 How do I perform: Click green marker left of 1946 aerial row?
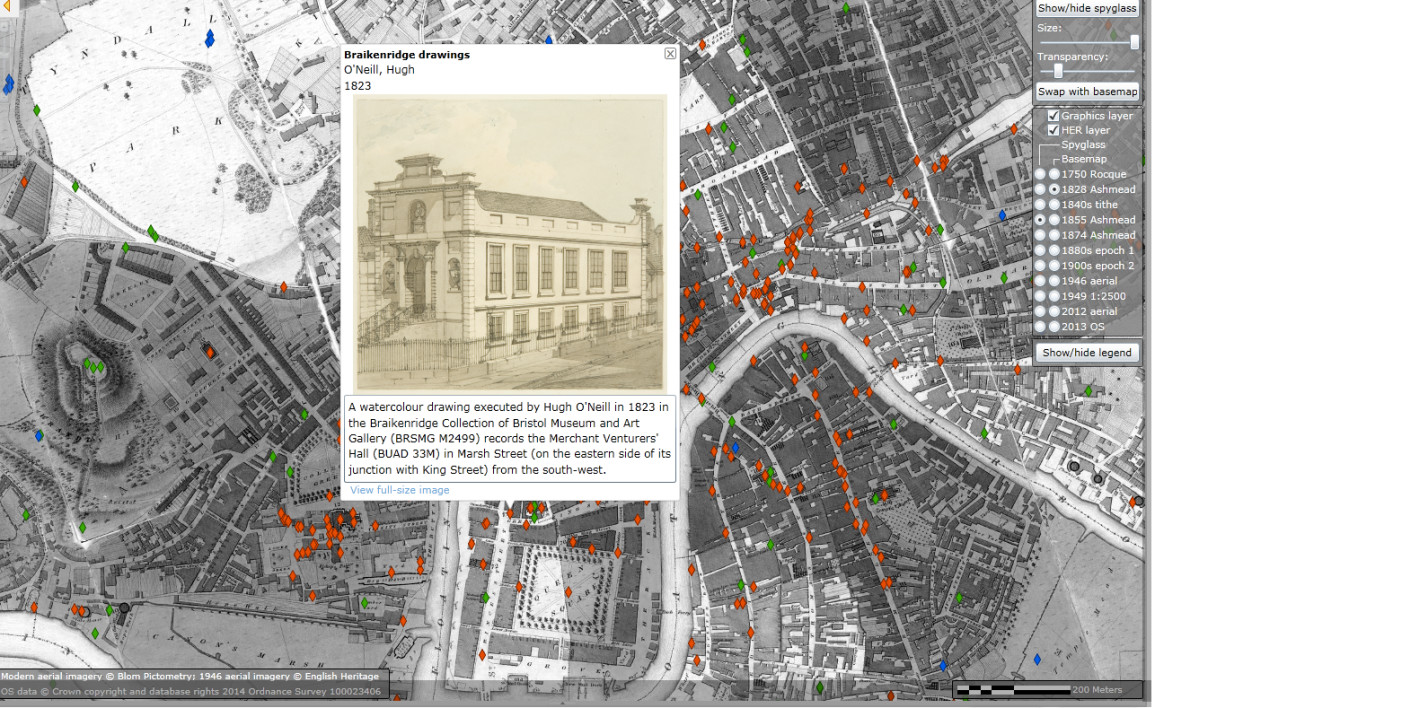click(x=1004, y=278)
